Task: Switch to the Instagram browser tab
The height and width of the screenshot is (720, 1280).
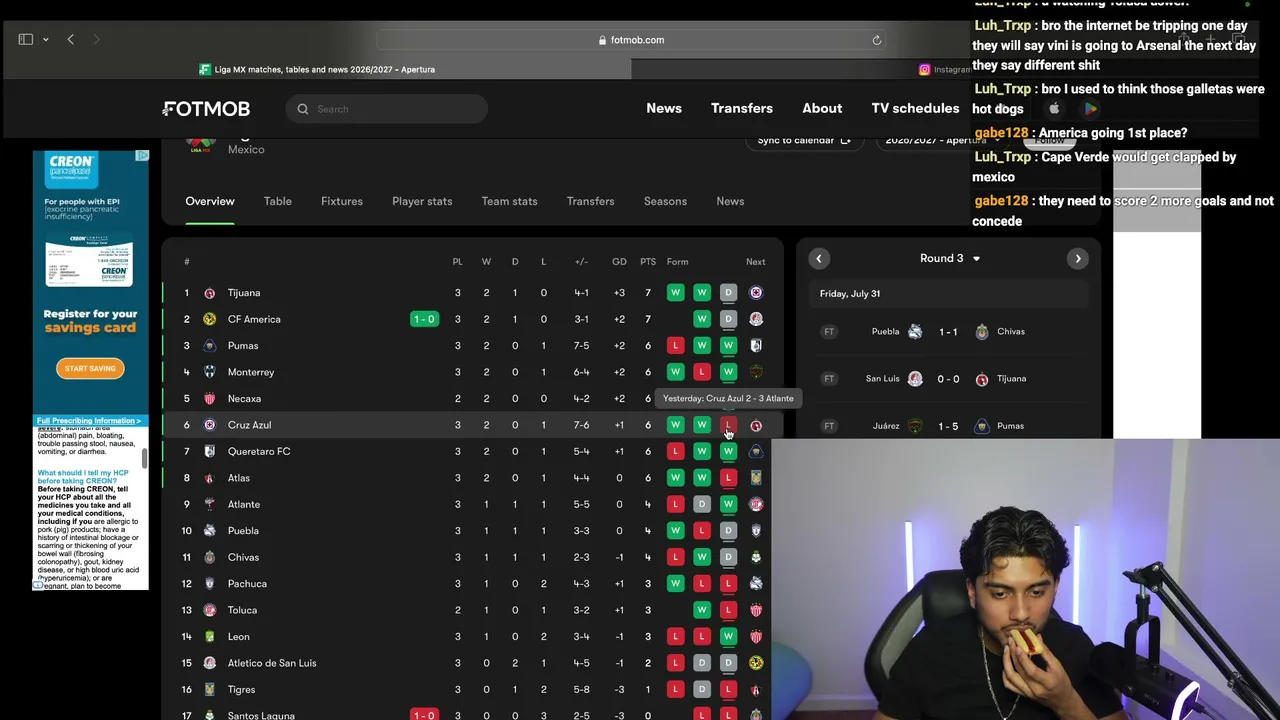Action: 945,69
